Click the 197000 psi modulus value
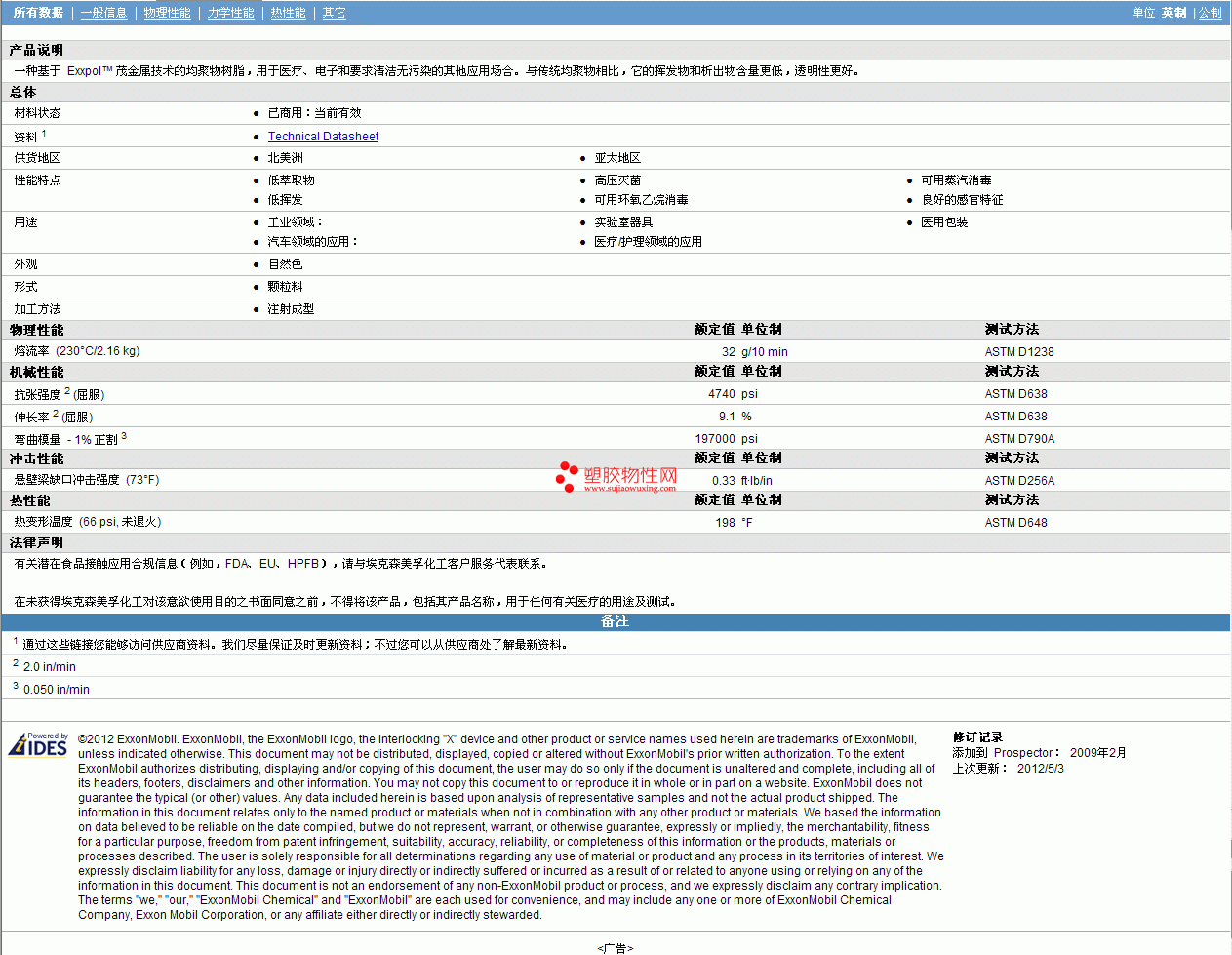This screenshot has height=955, width=1232. pos(726,439)
